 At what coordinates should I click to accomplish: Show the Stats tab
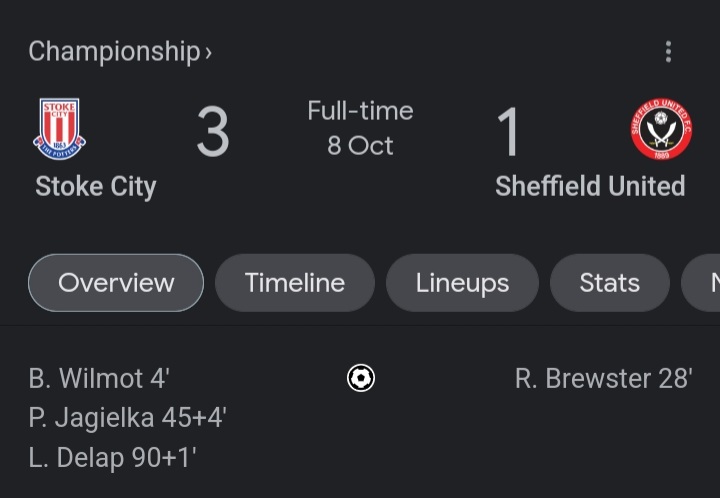click(x=609, y=283)
